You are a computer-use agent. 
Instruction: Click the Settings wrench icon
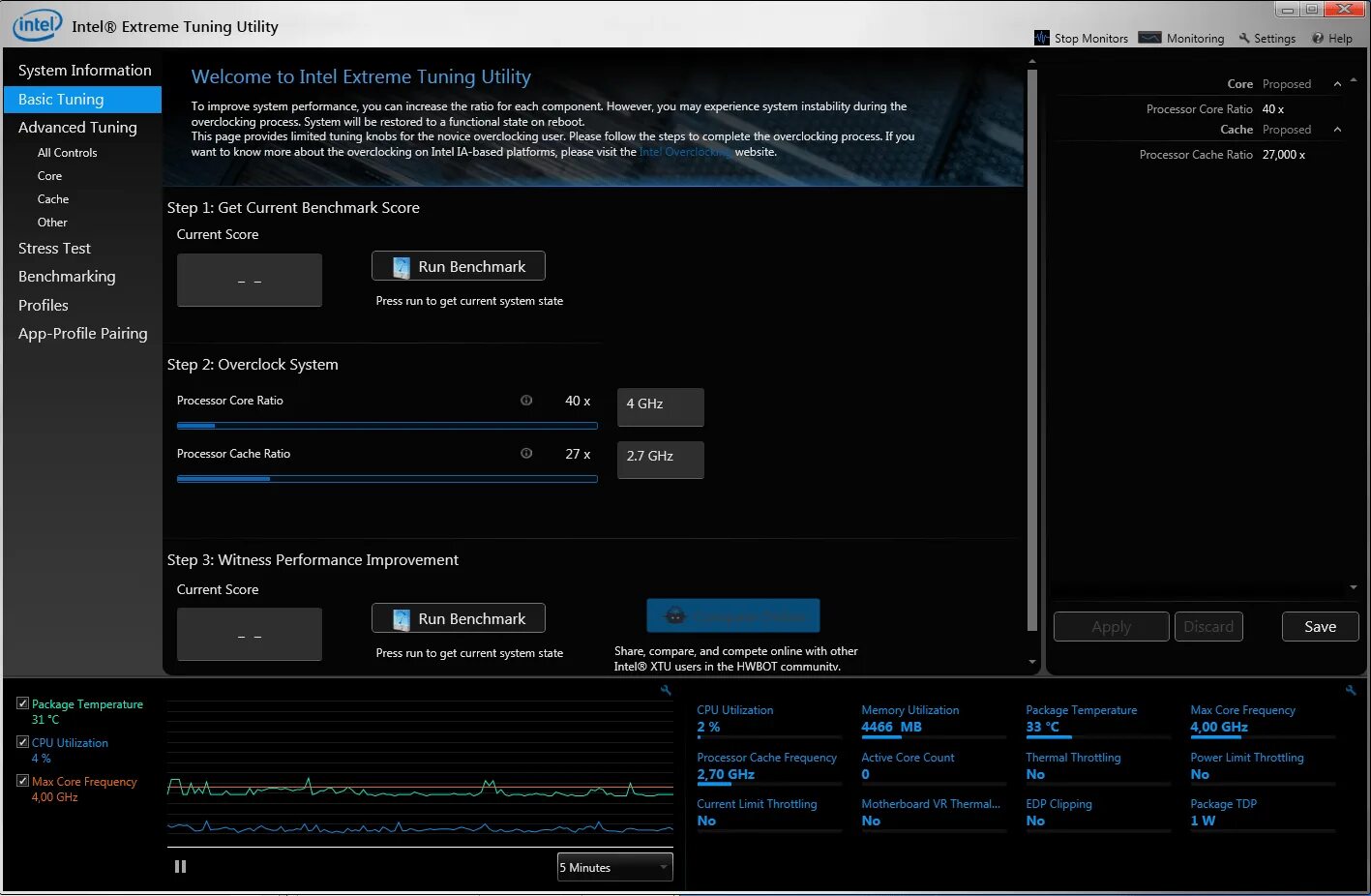pyautogui.click(x=1244, y=38)
